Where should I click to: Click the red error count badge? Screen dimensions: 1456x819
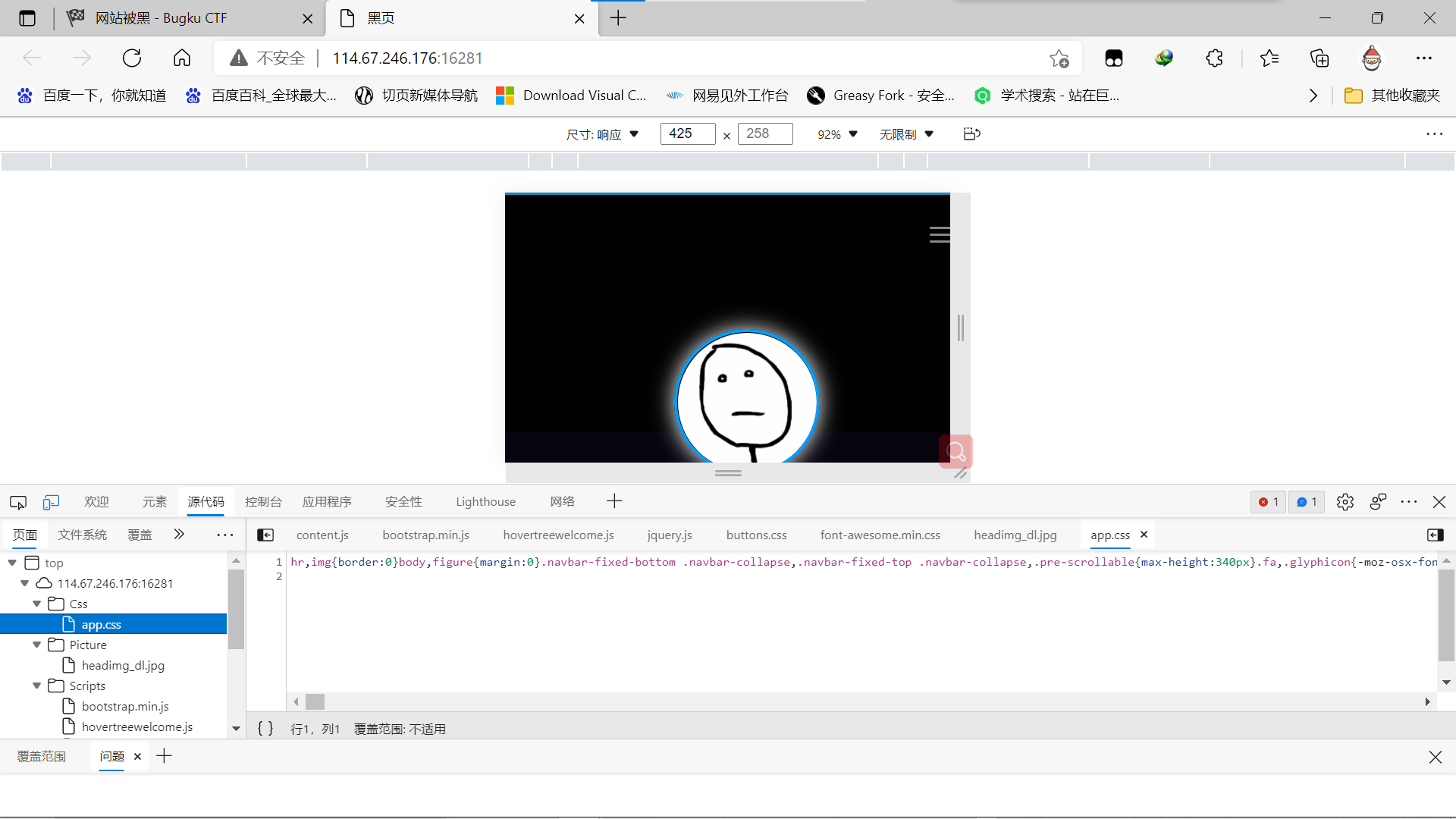click(1269, 502)
